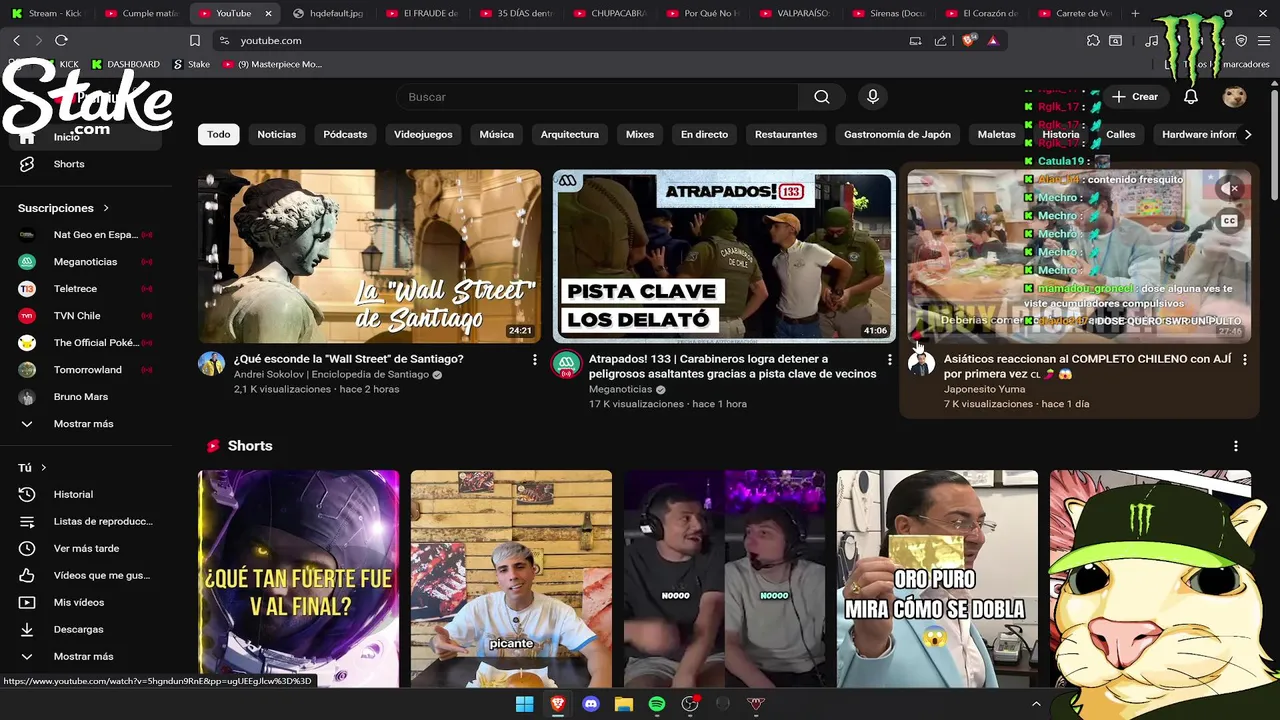The image size is (1280, 720).
Task: Open the Andrei Sokolov channel avatar
Action: pos(211,364)
